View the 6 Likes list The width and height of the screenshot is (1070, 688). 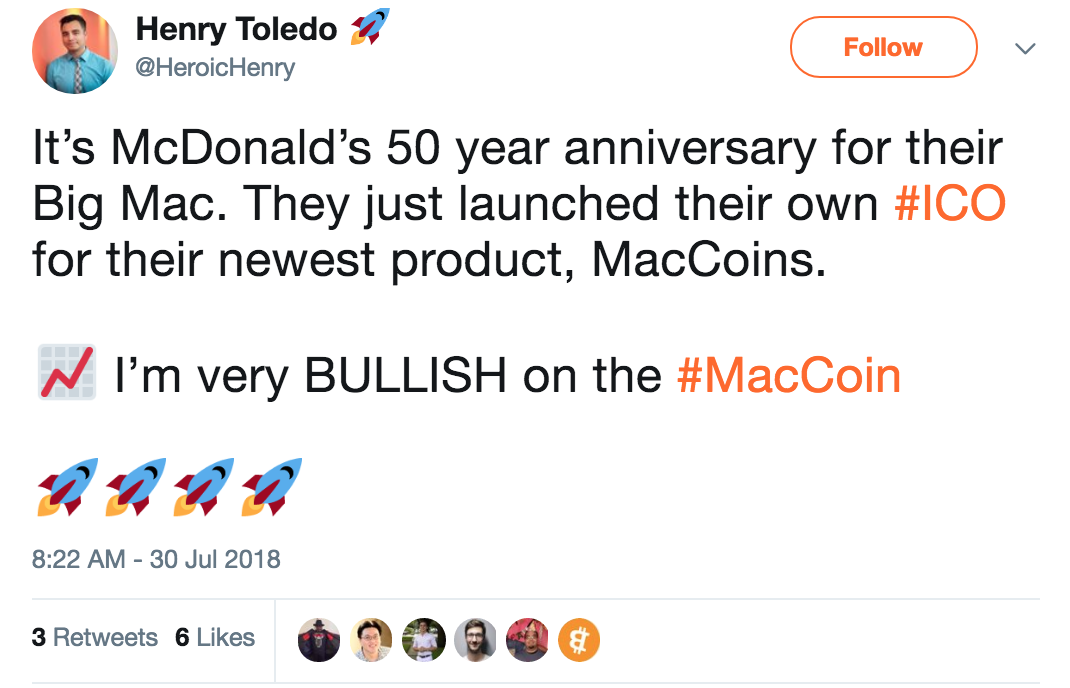[x=215, y=638]
